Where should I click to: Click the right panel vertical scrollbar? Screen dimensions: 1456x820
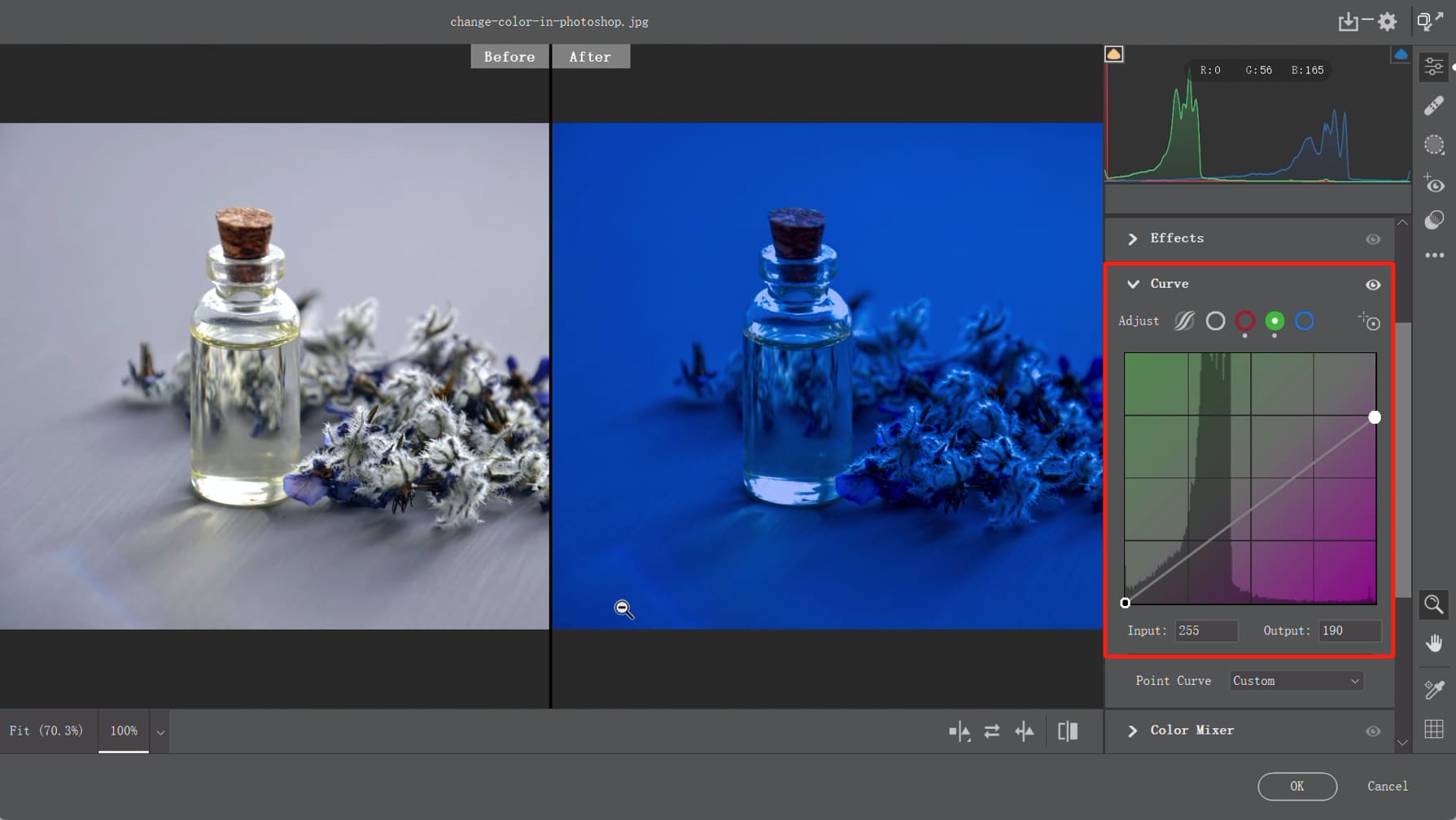1403,460
